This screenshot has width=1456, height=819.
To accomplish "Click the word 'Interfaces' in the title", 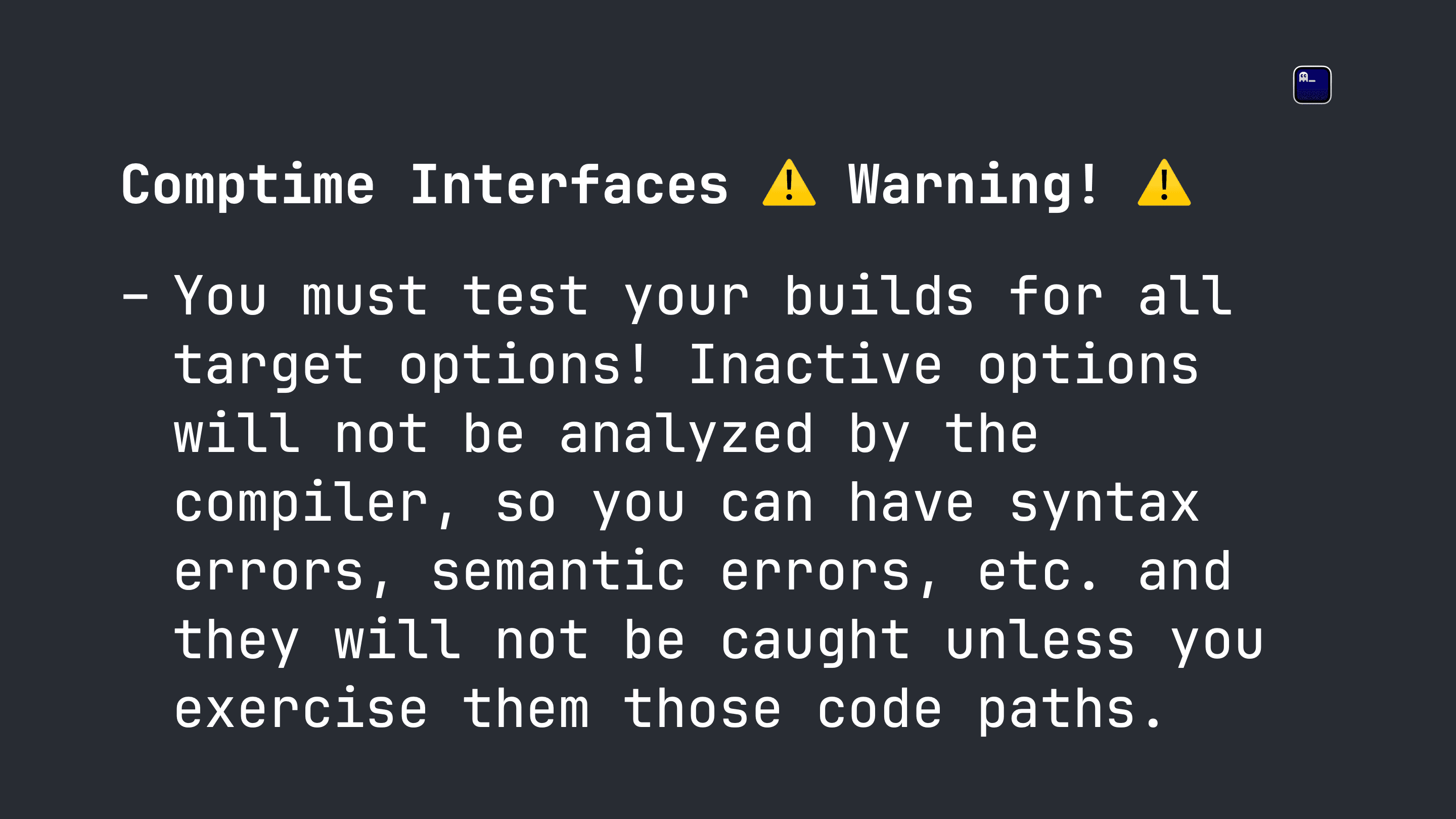I will click(569, 184).
